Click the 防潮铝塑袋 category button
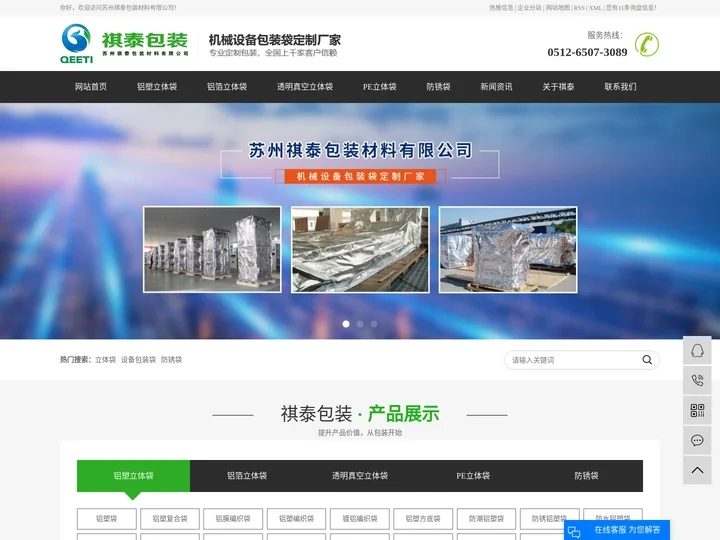 [x=486, y=518]
